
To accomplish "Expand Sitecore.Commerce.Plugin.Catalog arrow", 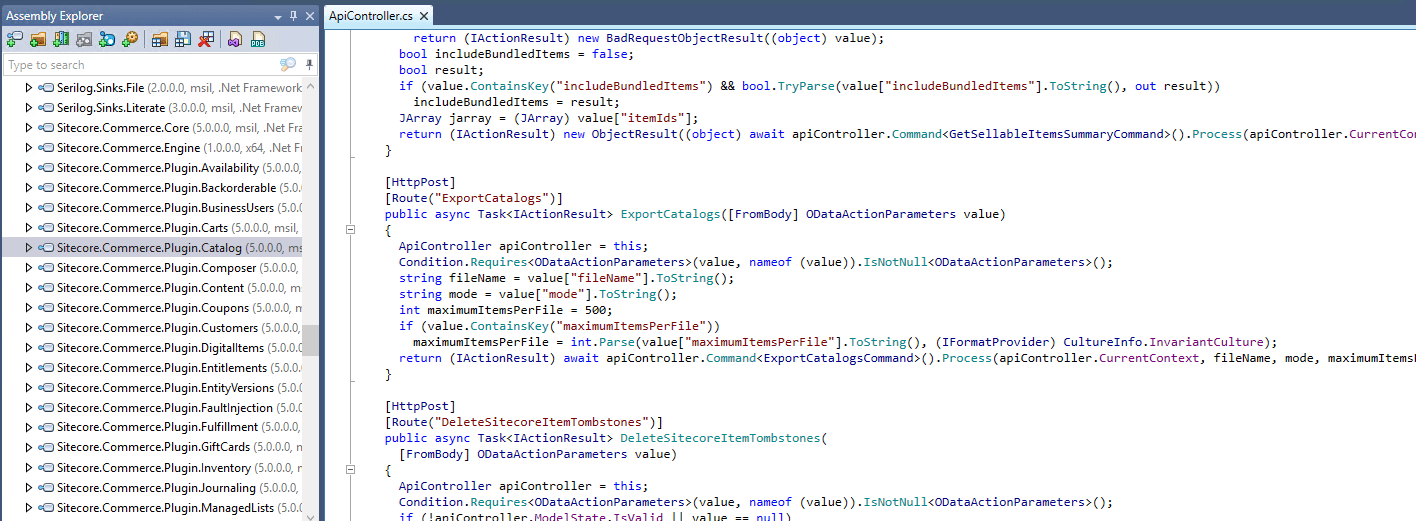I will (x=29, y=248).
